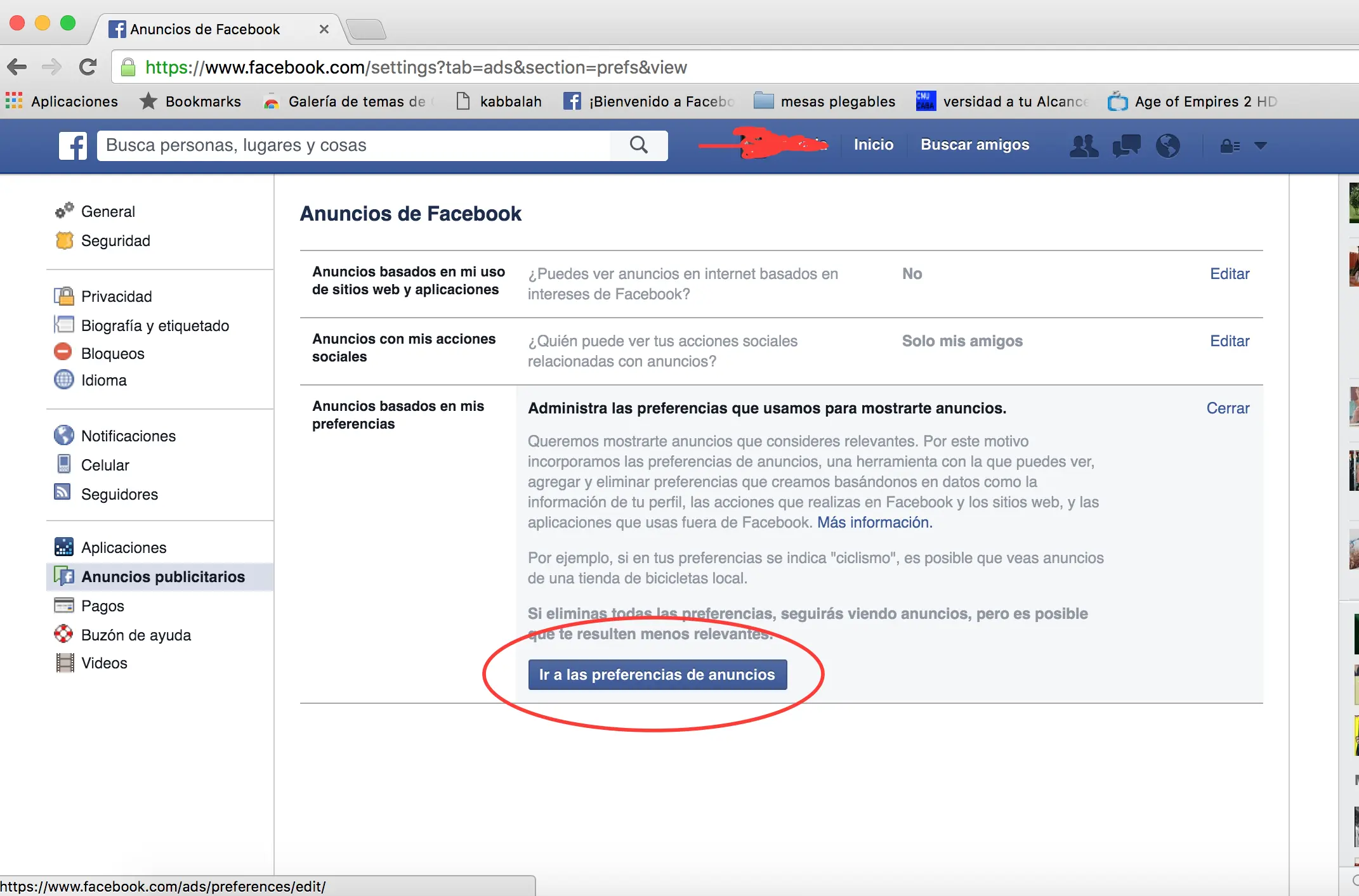Image resolution: width=1359 pixels, height=896 pixels.
Task: Open the Galería de temas bookmark
Action: pos(349,101)
